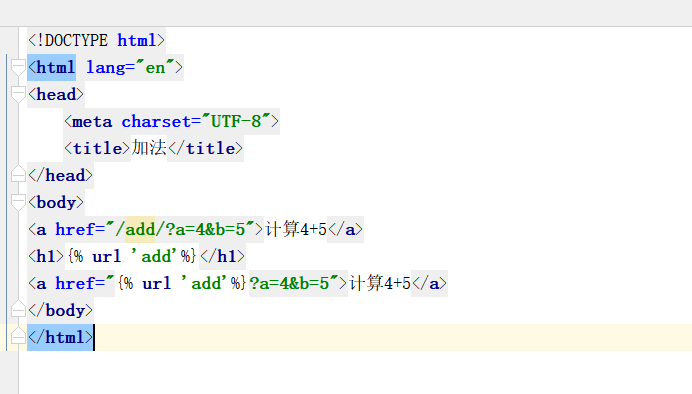Click the <head> opening tag text
This screenshot has height=394, width=692.
click(56, 94)
